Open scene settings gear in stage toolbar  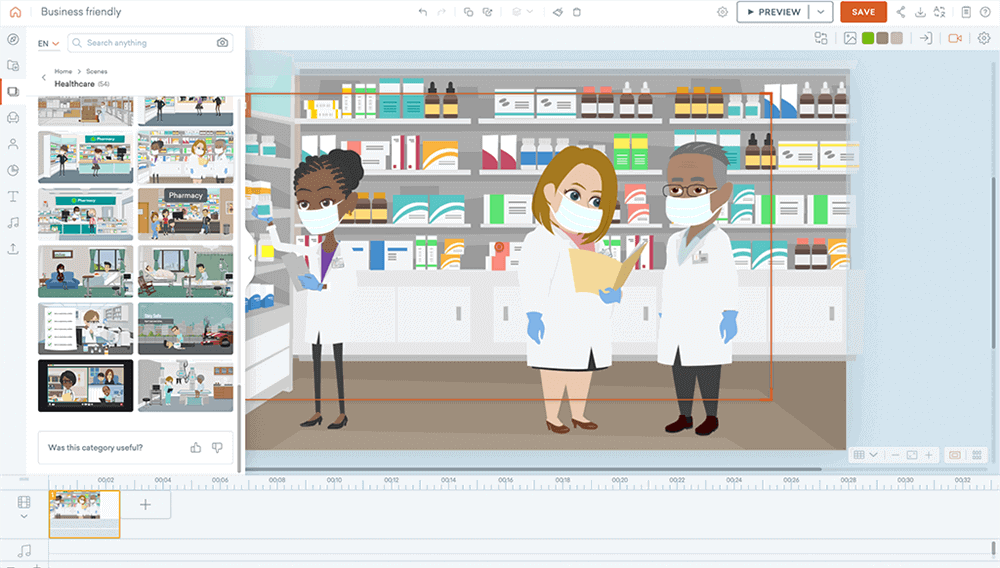click(x=984, y=39)
